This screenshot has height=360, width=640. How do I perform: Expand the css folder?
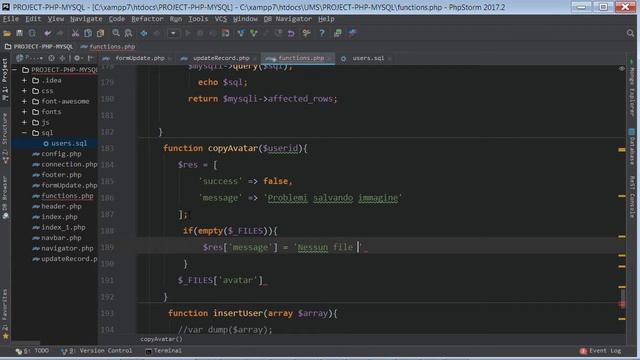[x=24, y=91]
